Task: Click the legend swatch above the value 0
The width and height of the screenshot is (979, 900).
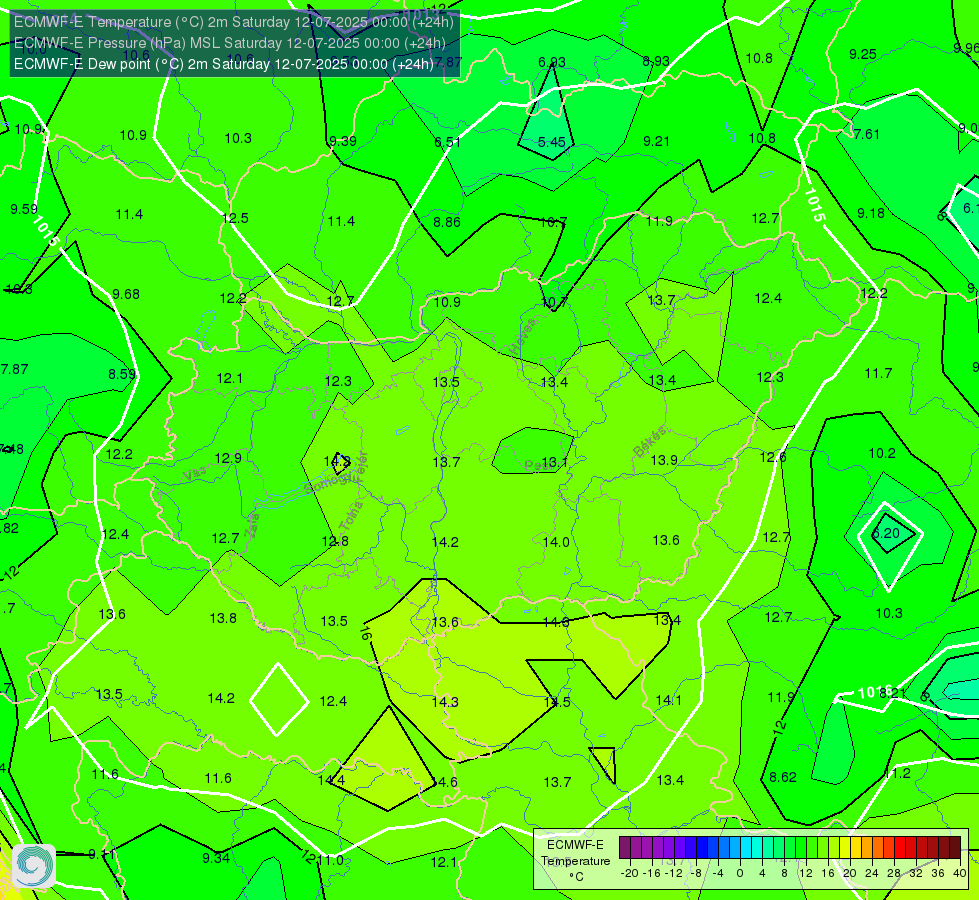Action: click(734, 848)
